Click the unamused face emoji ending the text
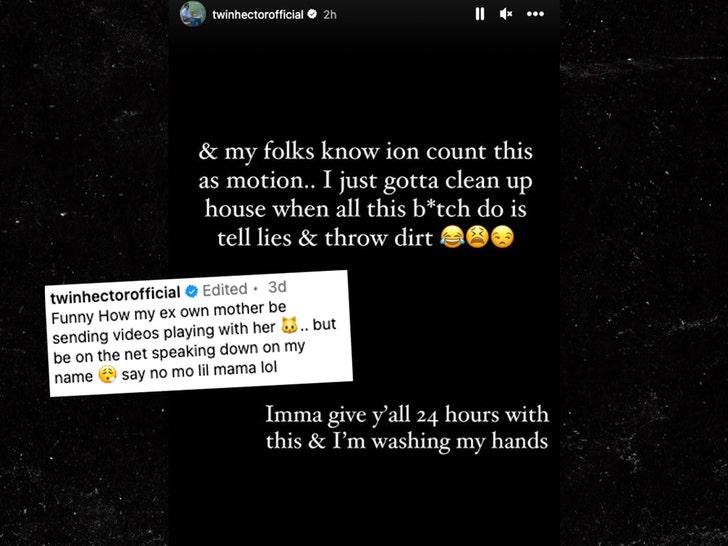Viewport: 728px width, 546px height. 502,237
